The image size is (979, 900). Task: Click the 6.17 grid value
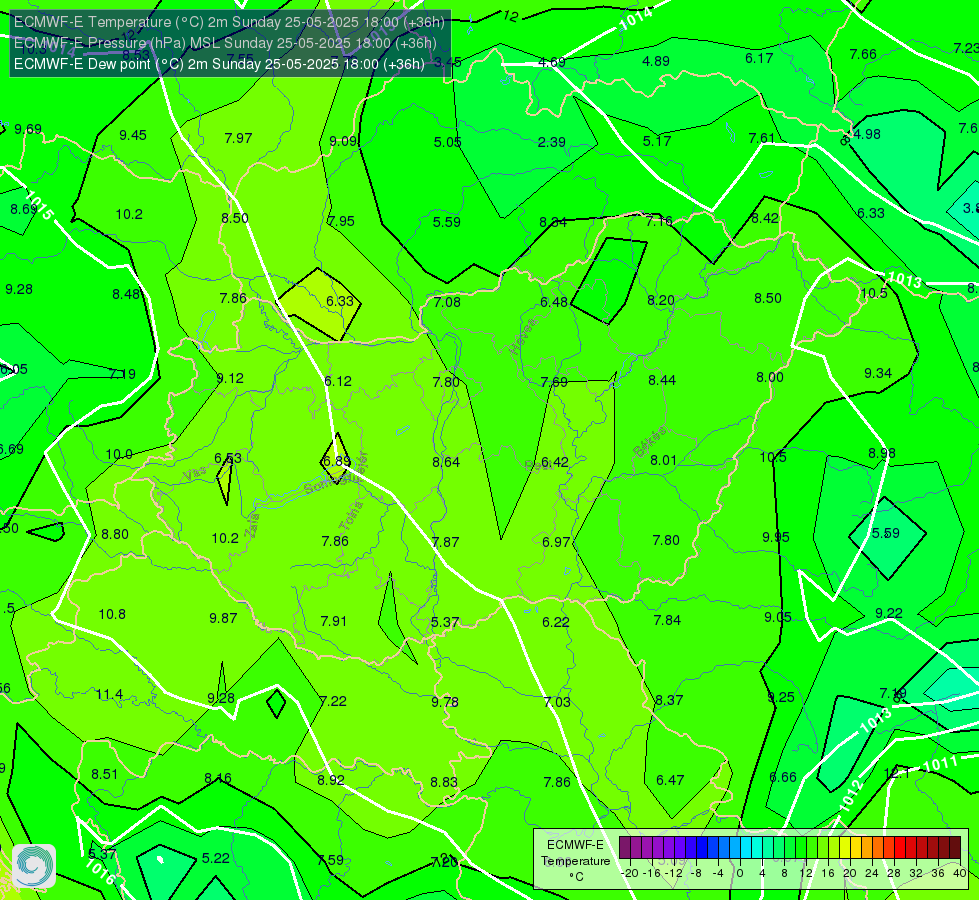pos(759,58)
